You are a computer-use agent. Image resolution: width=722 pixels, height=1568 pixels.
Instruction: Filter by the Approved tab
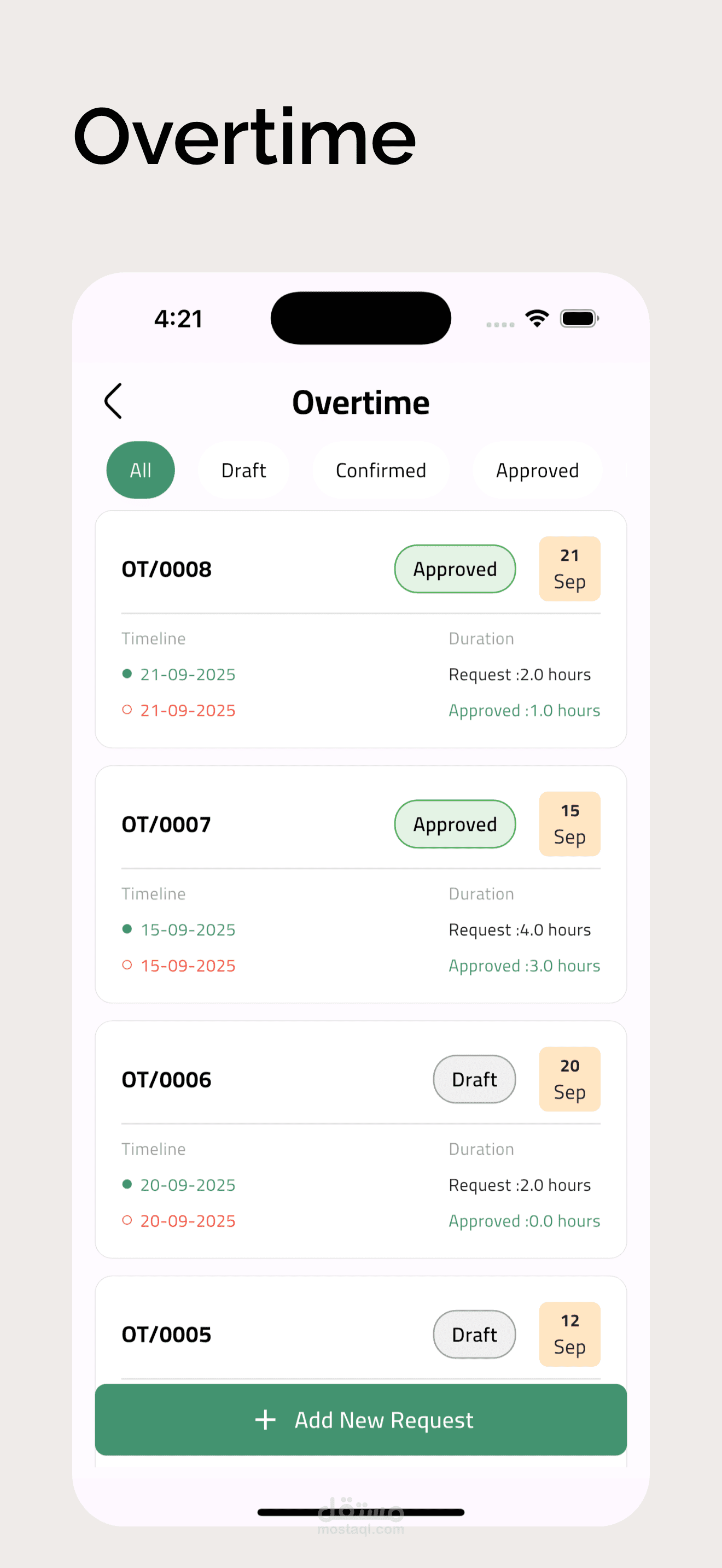(x=537, y=470)
